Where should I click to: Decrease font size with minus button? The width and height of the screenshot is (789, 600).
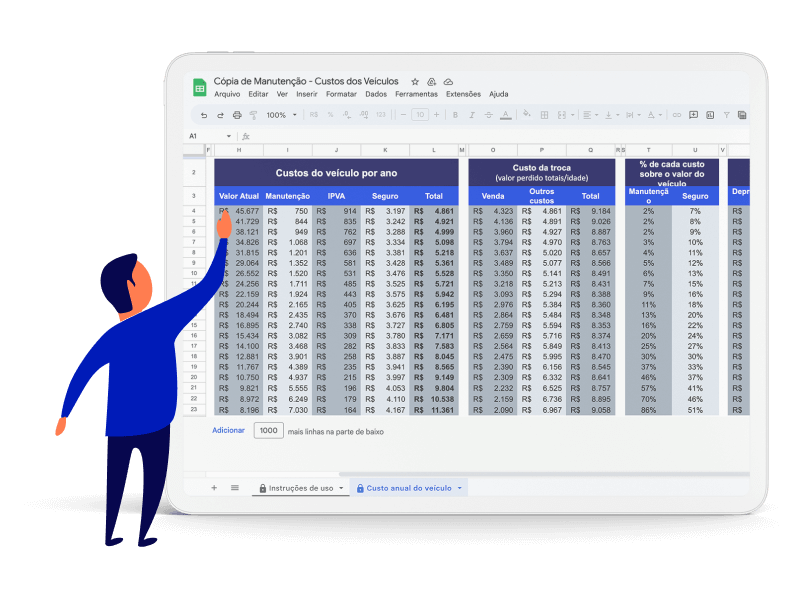coord(403,115)
